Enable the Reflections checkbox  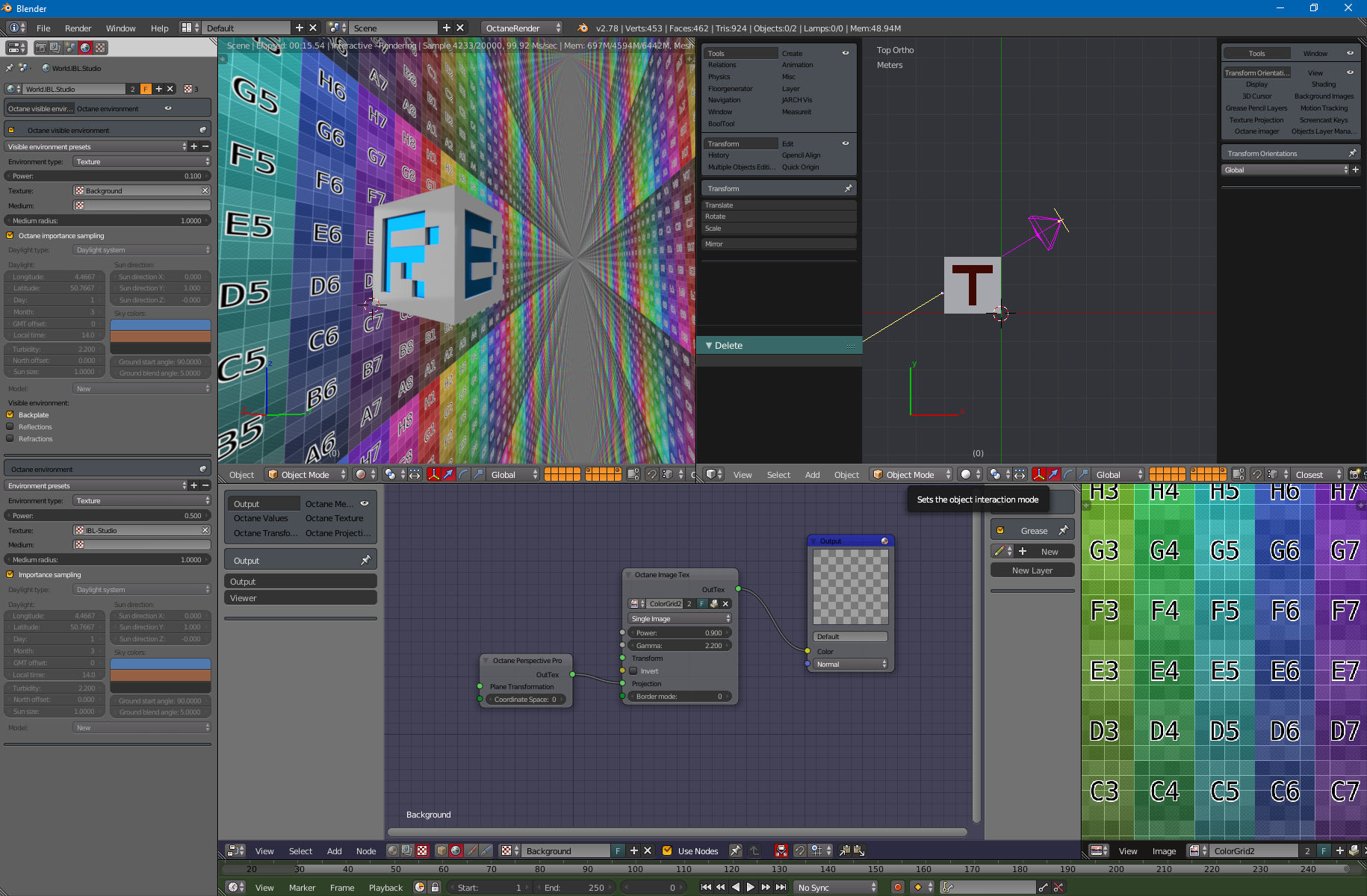pos(10,427)
